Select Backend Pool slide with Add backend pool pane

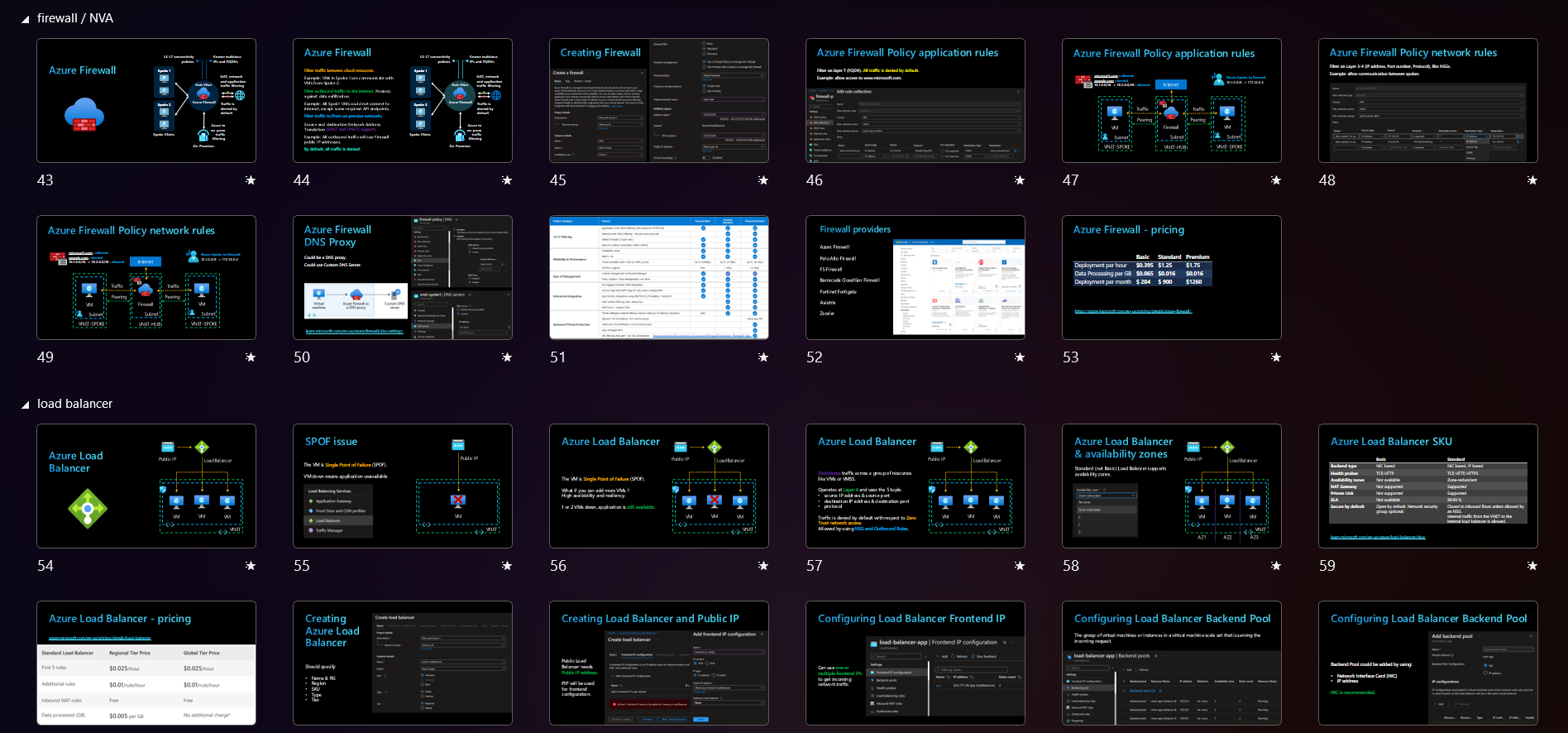[1428, 663]
